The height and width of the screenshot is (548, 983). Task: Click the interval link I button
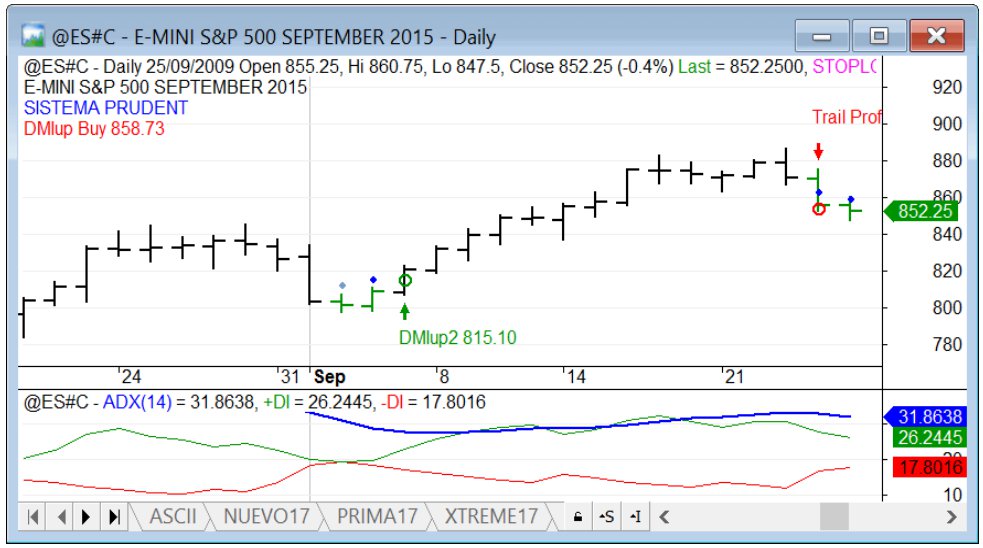coord(635,517)
